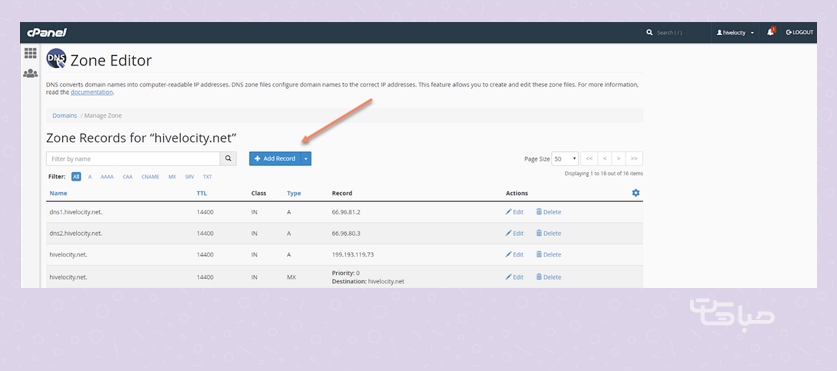Click the Search field in top bar
Viewport: 837px width, 371px height.
pos(676,33)
